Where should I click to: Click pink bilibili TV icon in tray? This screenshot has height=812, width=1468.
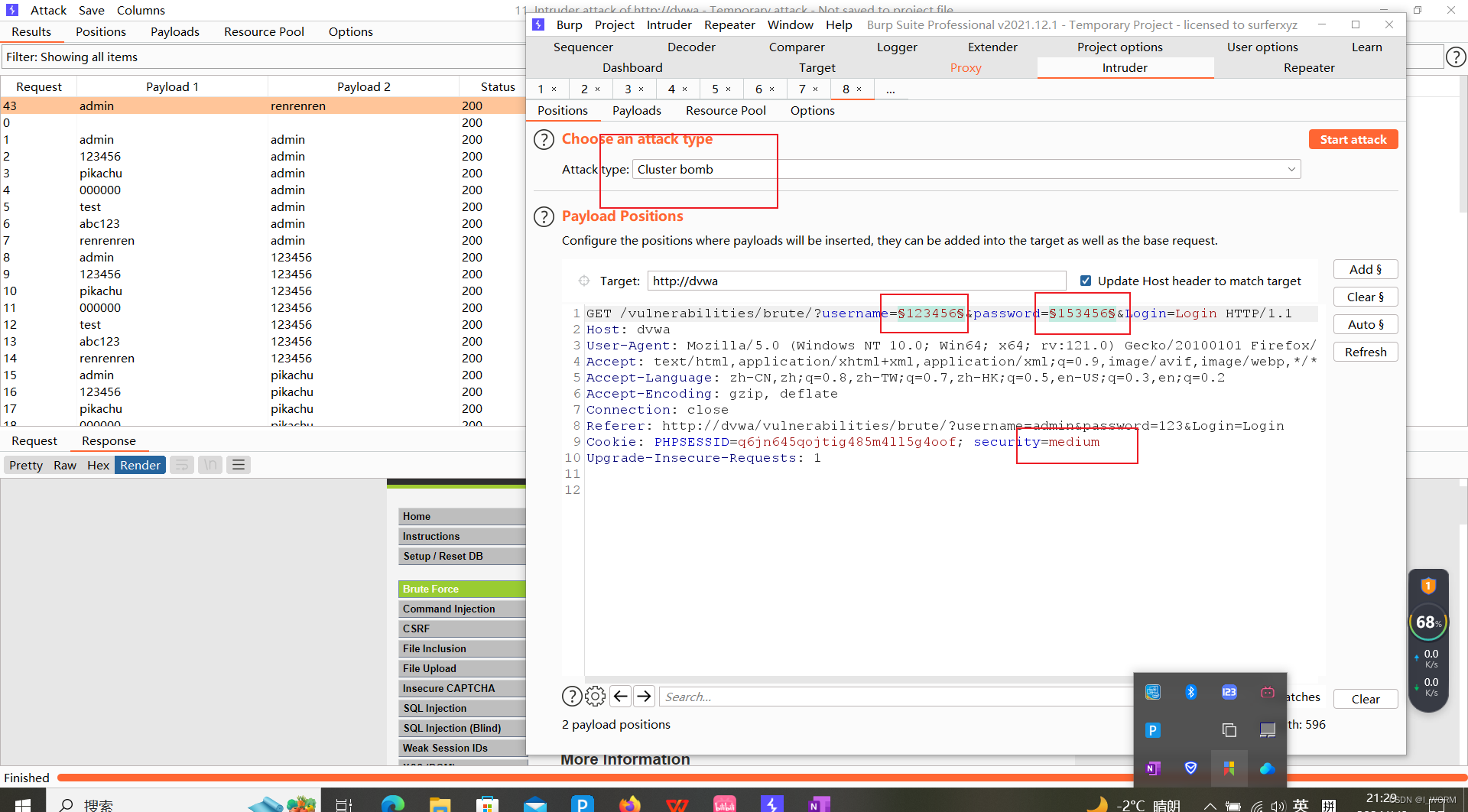click(1267, 692)
